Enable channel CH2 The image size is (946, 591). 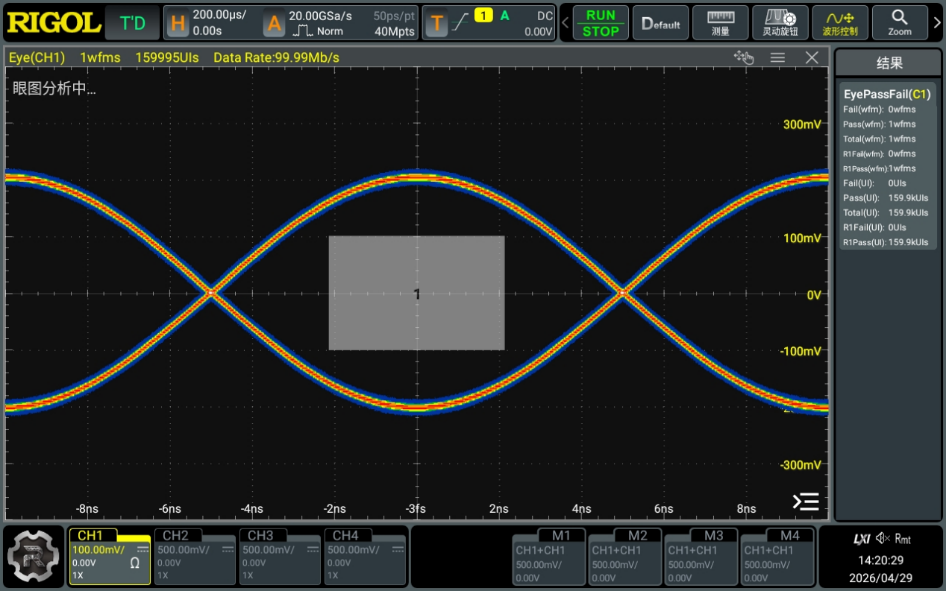[194, 557]
